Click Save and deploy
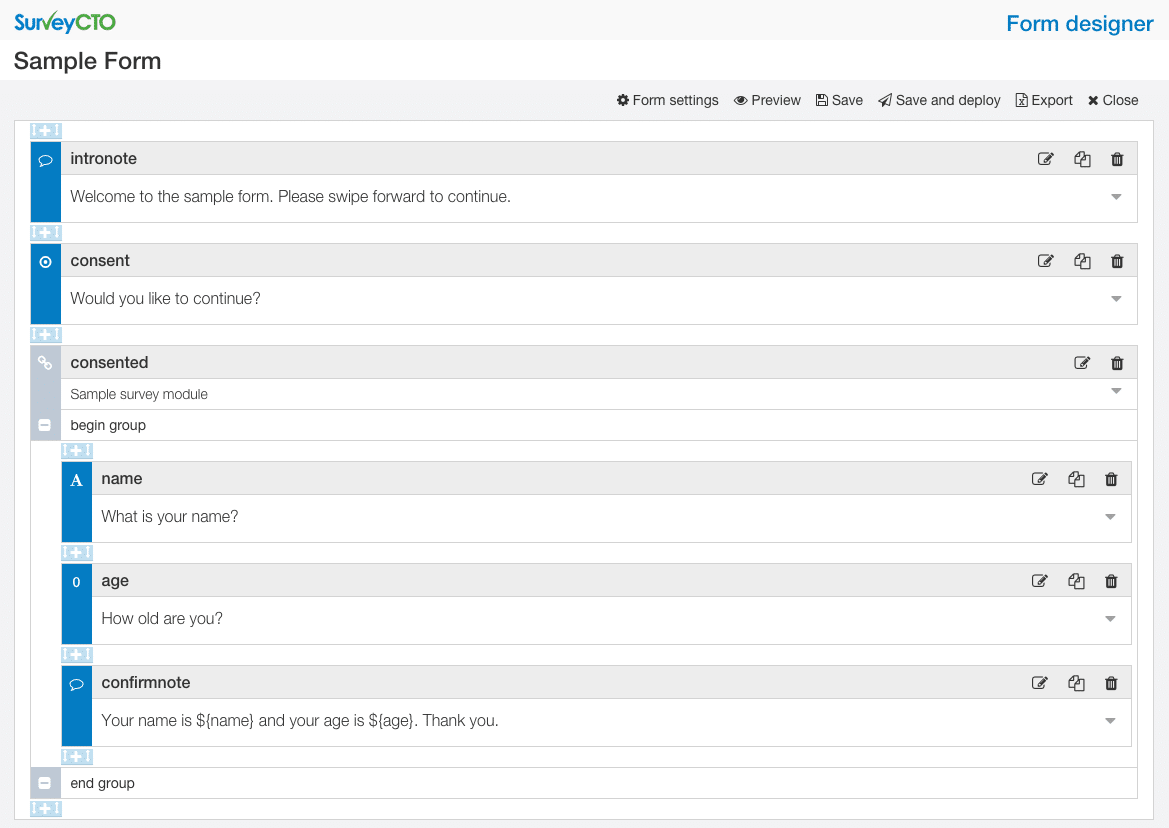The image size is (1169, 828). click(939, 101)
